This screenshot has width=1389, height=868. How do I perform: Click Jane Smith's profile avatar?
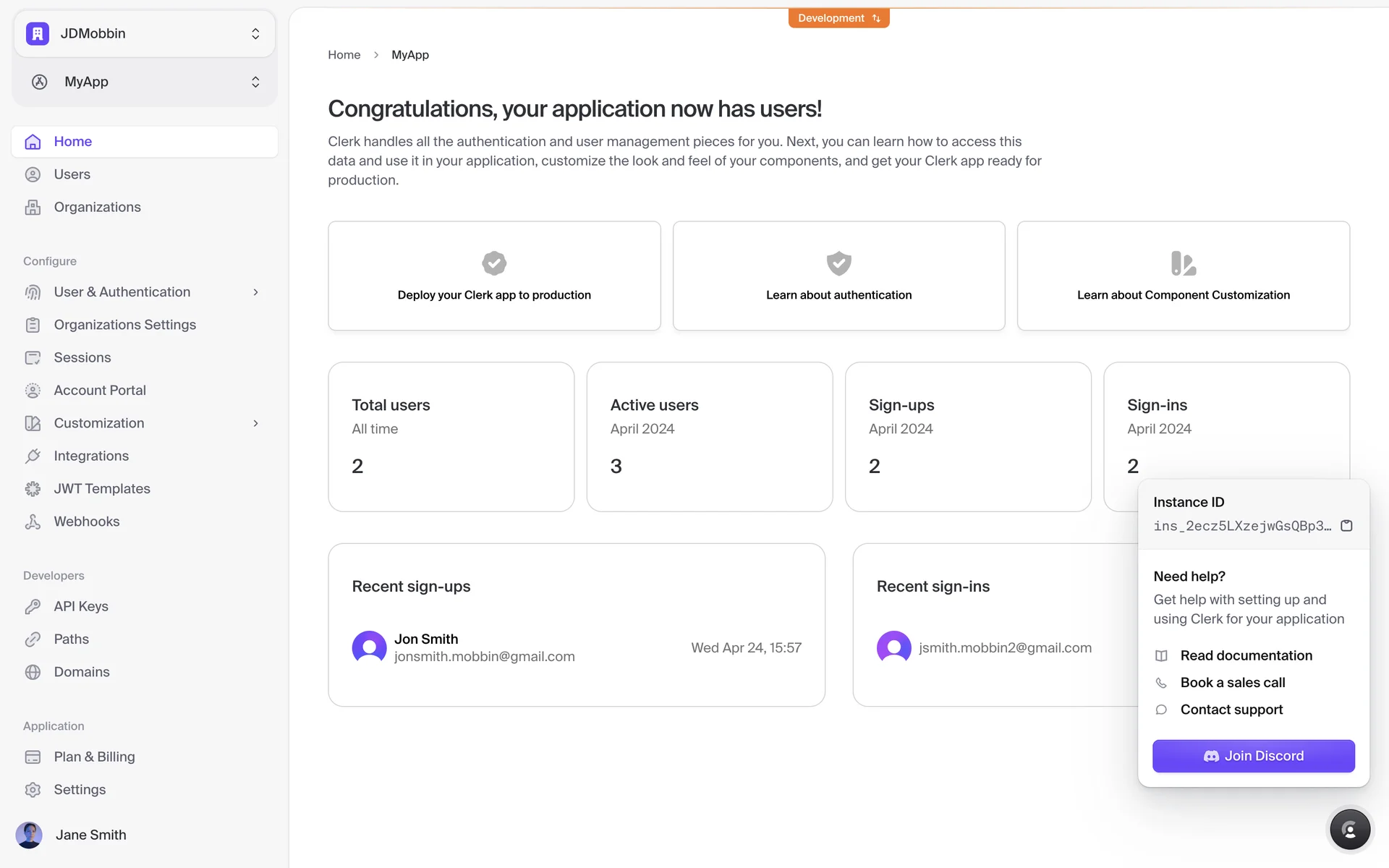tap(29, 835)
